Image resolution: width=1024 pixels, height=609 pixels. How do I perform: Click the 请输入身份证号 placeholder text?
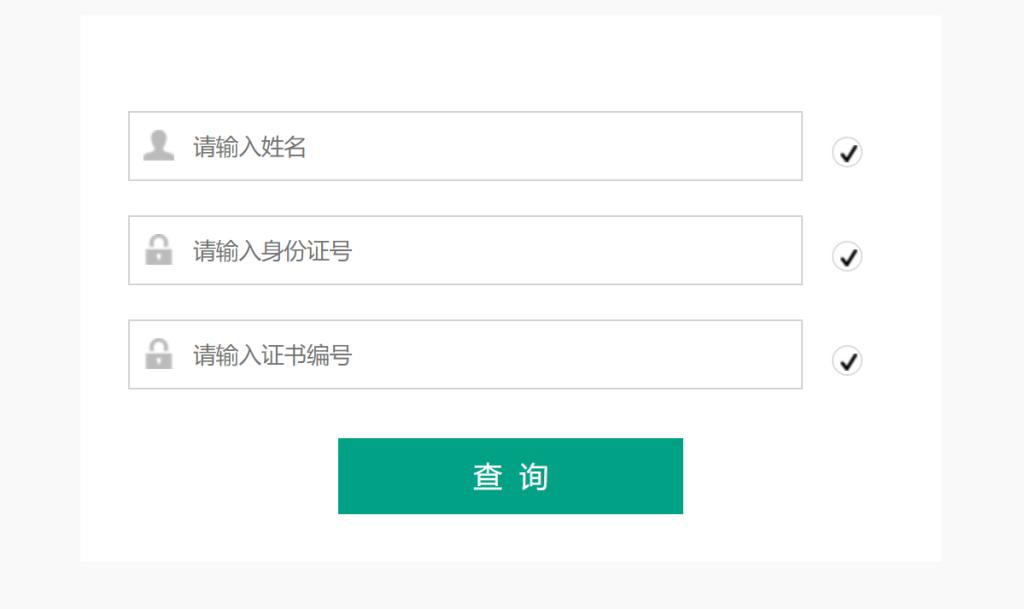(x=272, y=251)
